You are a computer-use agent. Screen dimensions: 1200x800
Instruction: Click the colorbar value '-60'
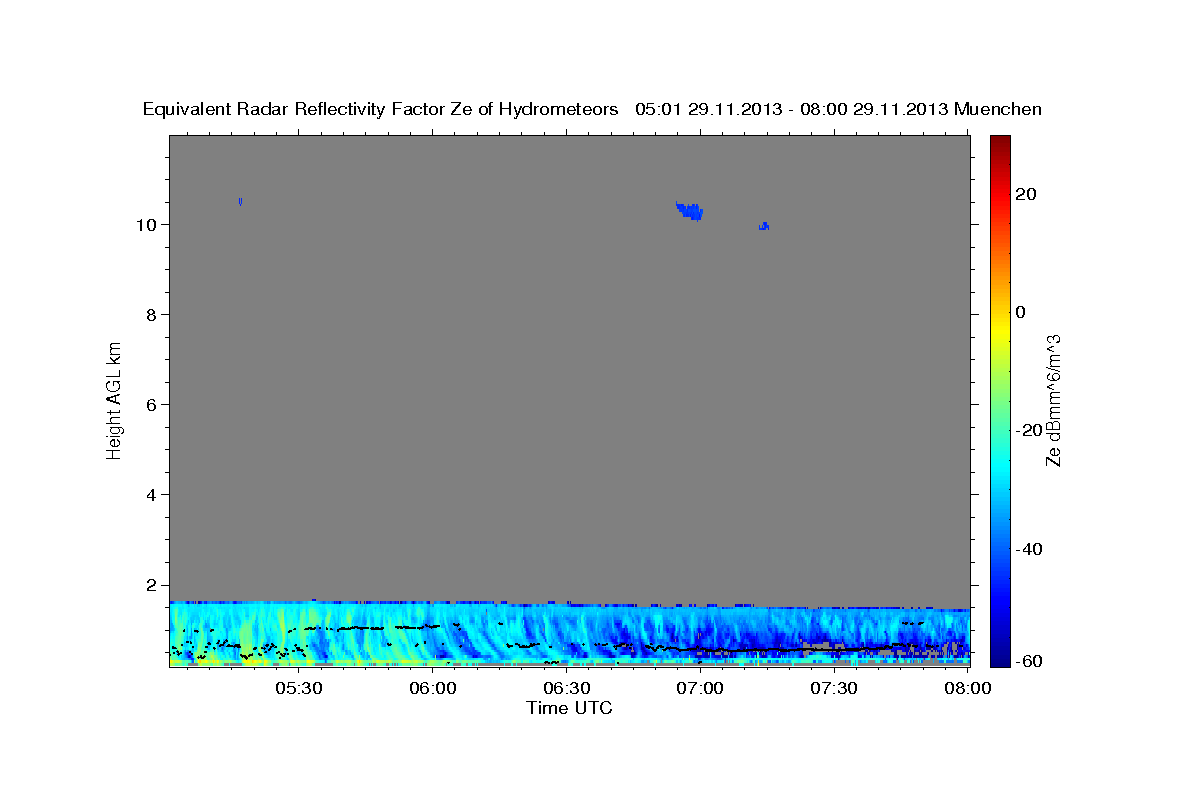(x=1028, y=661)
